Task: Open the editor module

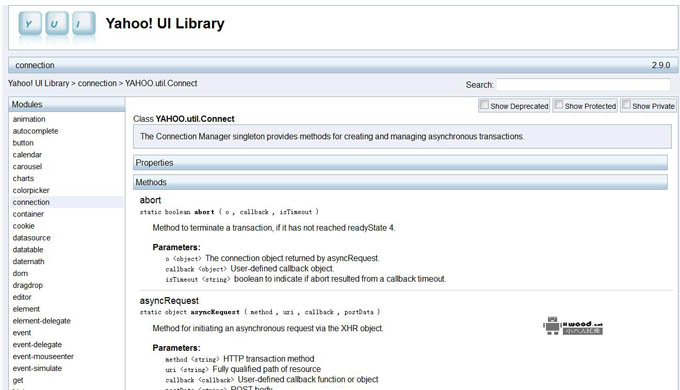Action: [22, 297]
